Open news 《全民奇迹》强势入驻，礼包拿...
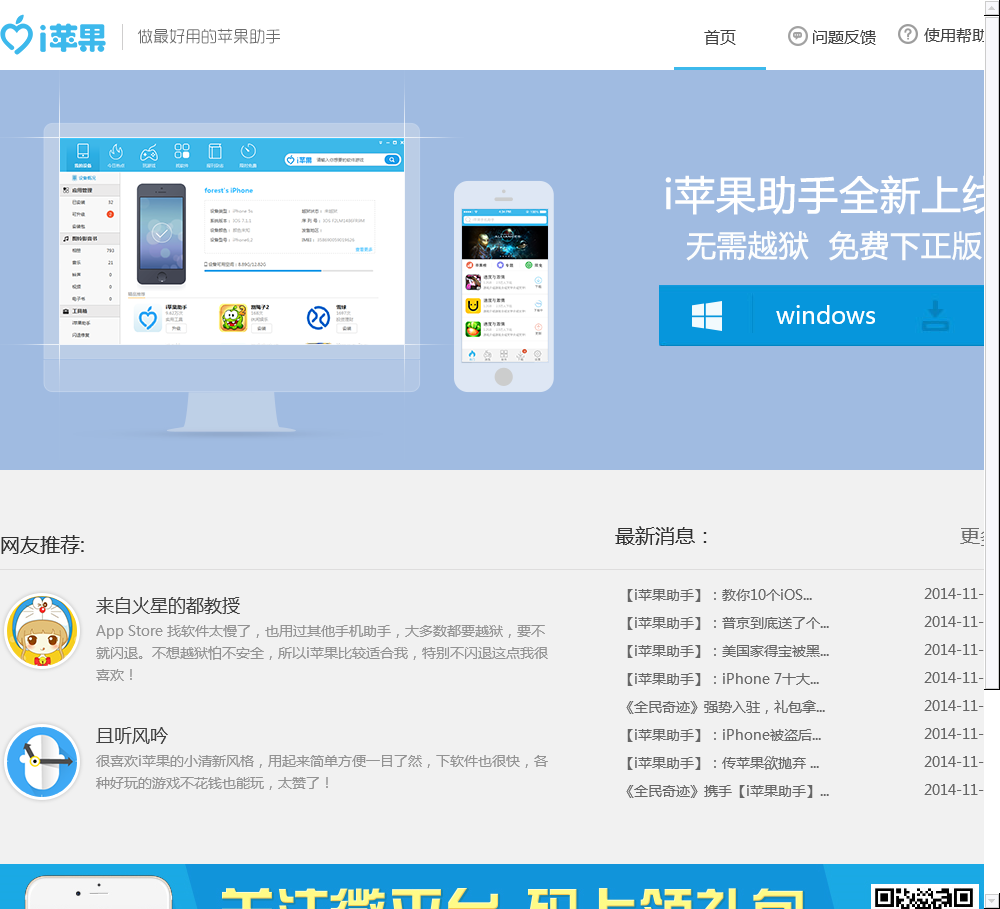The width and height of the screenshot is (1000, 909). tap(725, 707)
